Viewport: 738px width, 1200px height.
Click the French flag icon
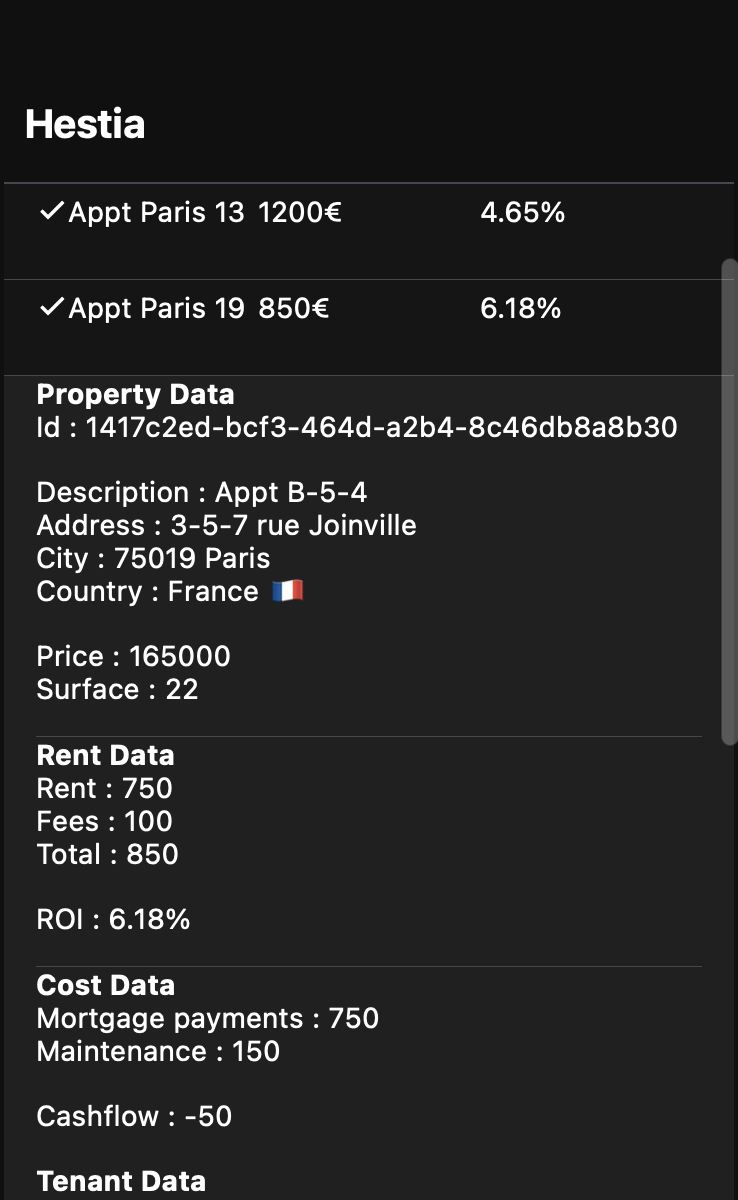coord(287,591)
